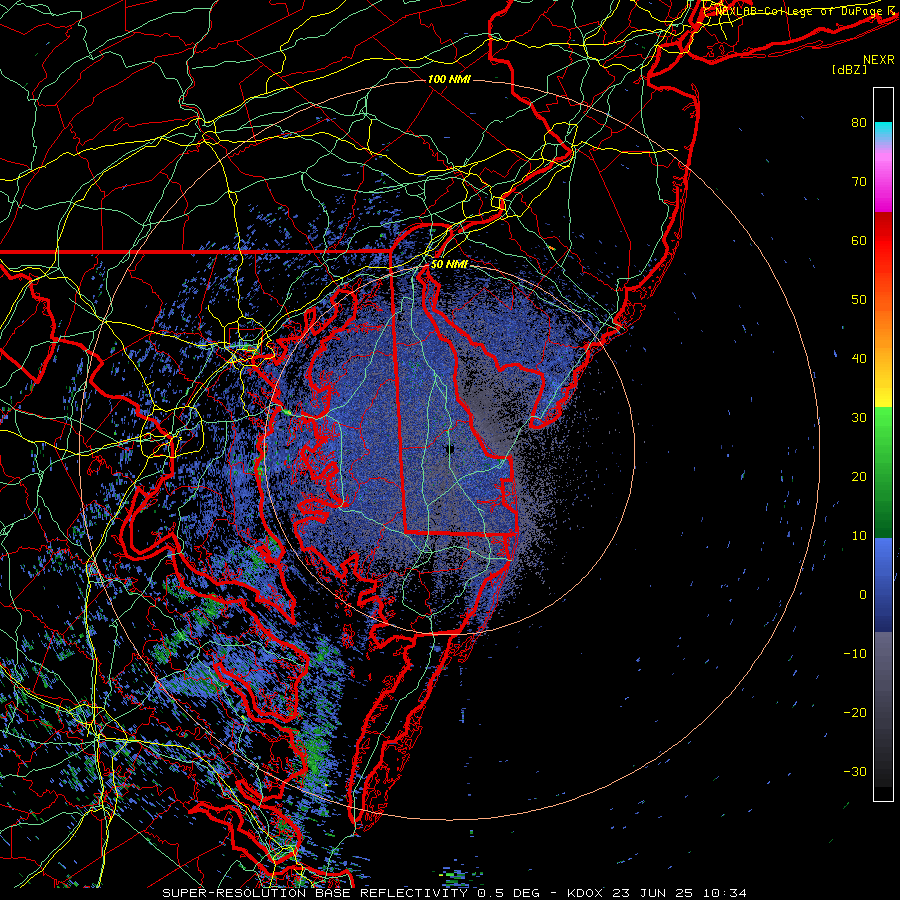Click the 50 dBZ scale value
This screenshot has width=900, height=900.
tap(859, 300)
